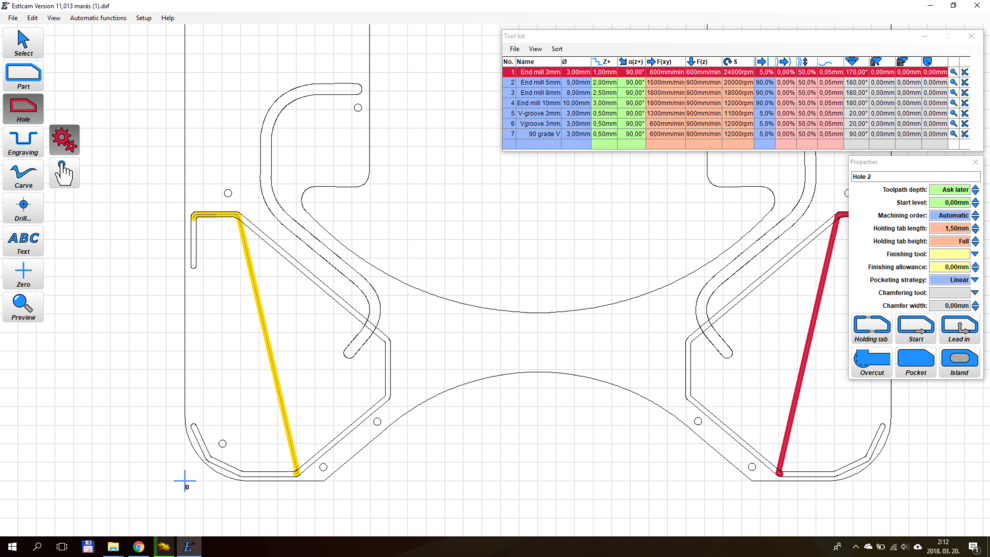Click the hand manual selection icon
The height and width of the screenshot is (557, 990).
click(x=64, y=173)
